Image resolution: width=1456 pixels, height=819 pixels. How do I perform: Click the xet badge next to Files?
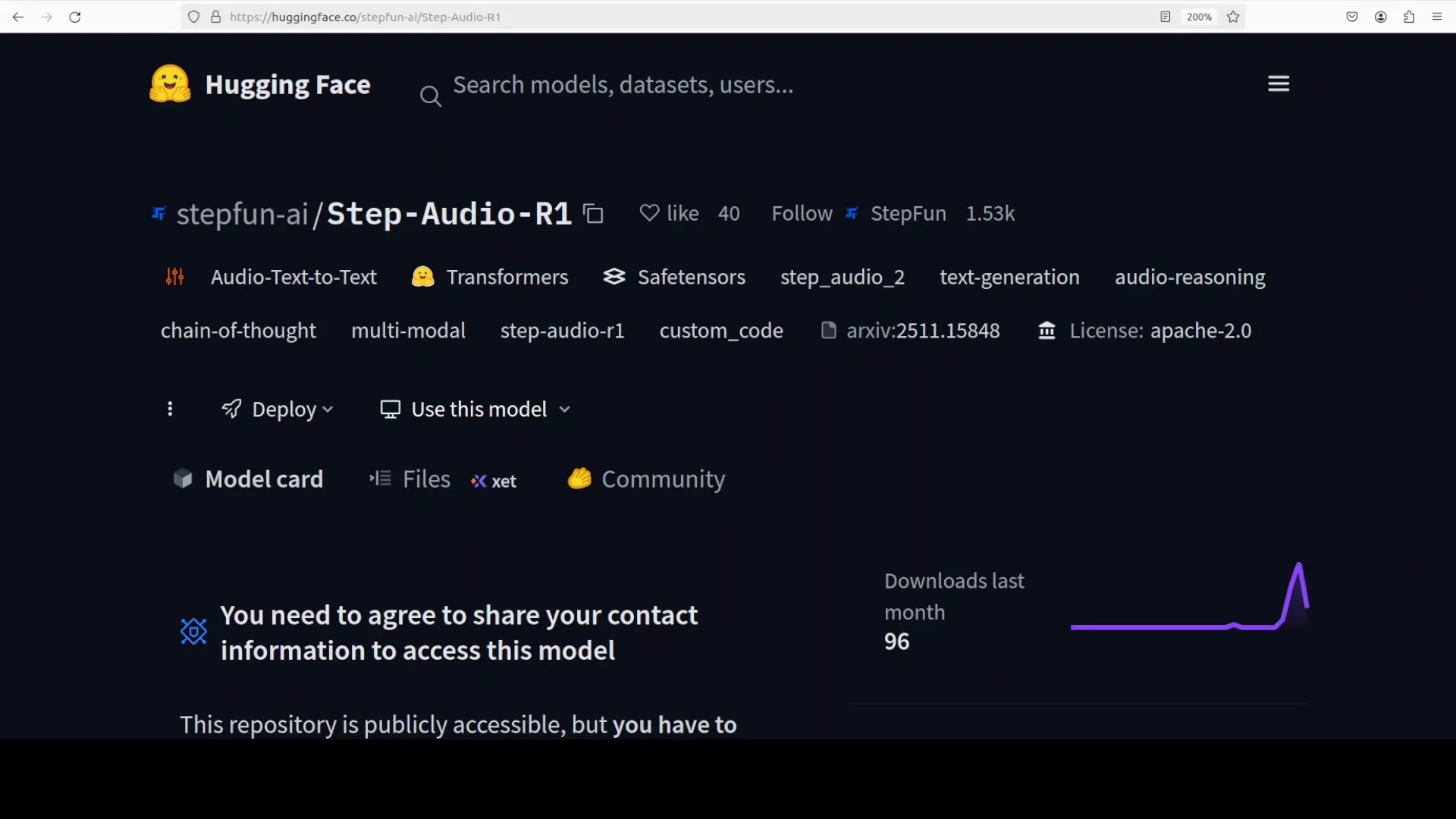point(494,480)
